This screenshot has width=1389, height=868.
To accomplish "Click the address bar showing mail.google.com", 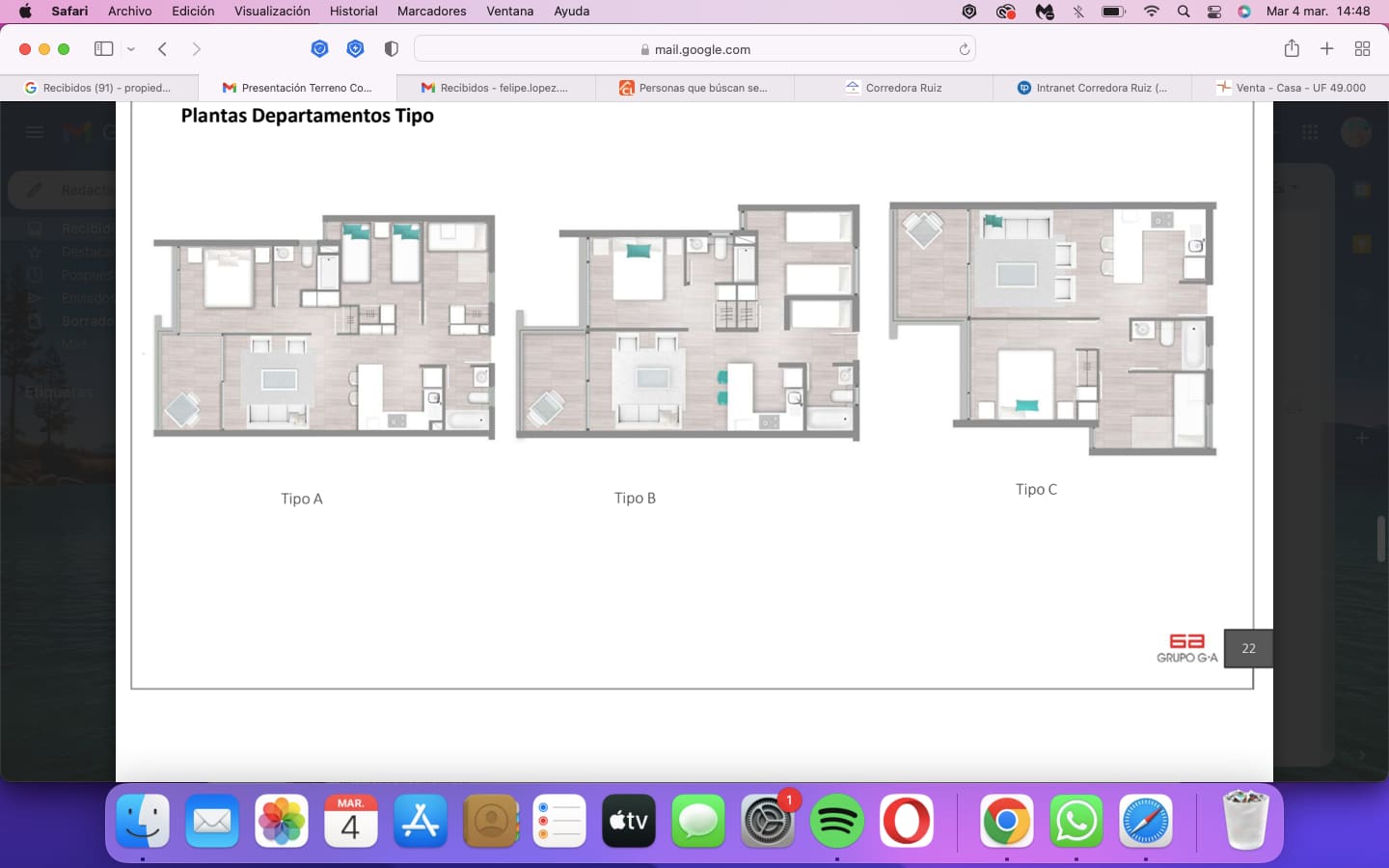I will tap(694, 49).
